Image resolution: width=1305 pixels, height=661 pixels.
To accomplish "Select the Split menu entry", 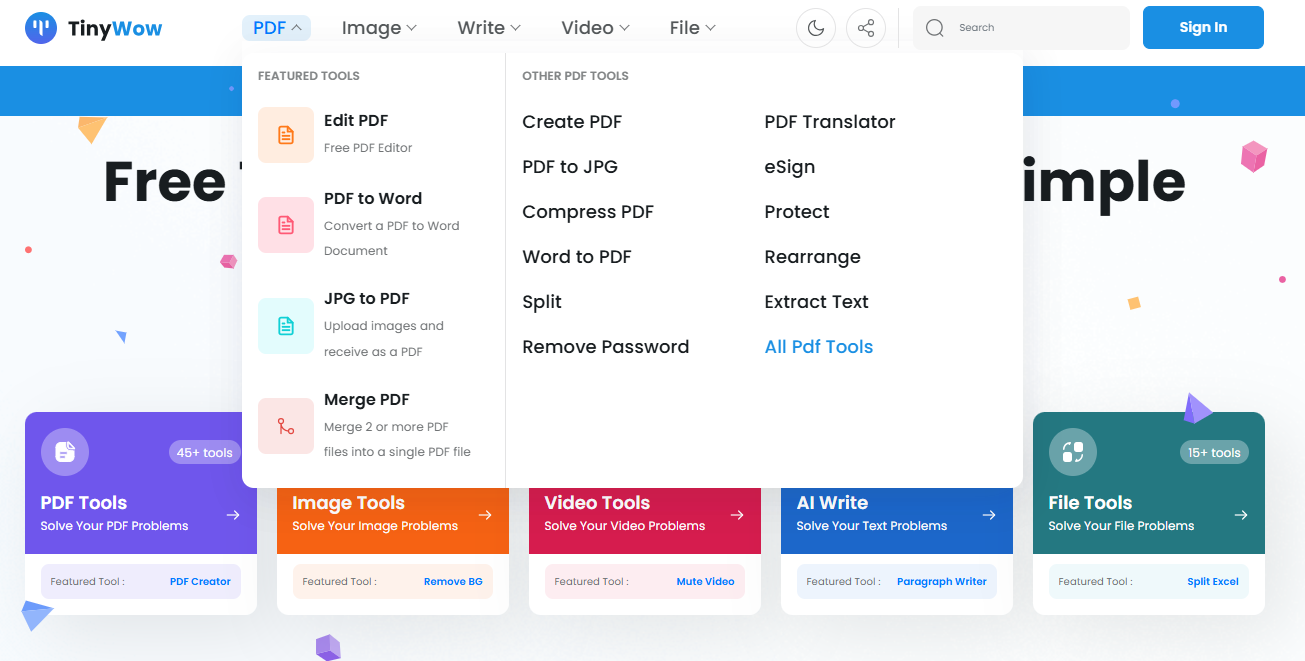I will click(x=542, y=302).
